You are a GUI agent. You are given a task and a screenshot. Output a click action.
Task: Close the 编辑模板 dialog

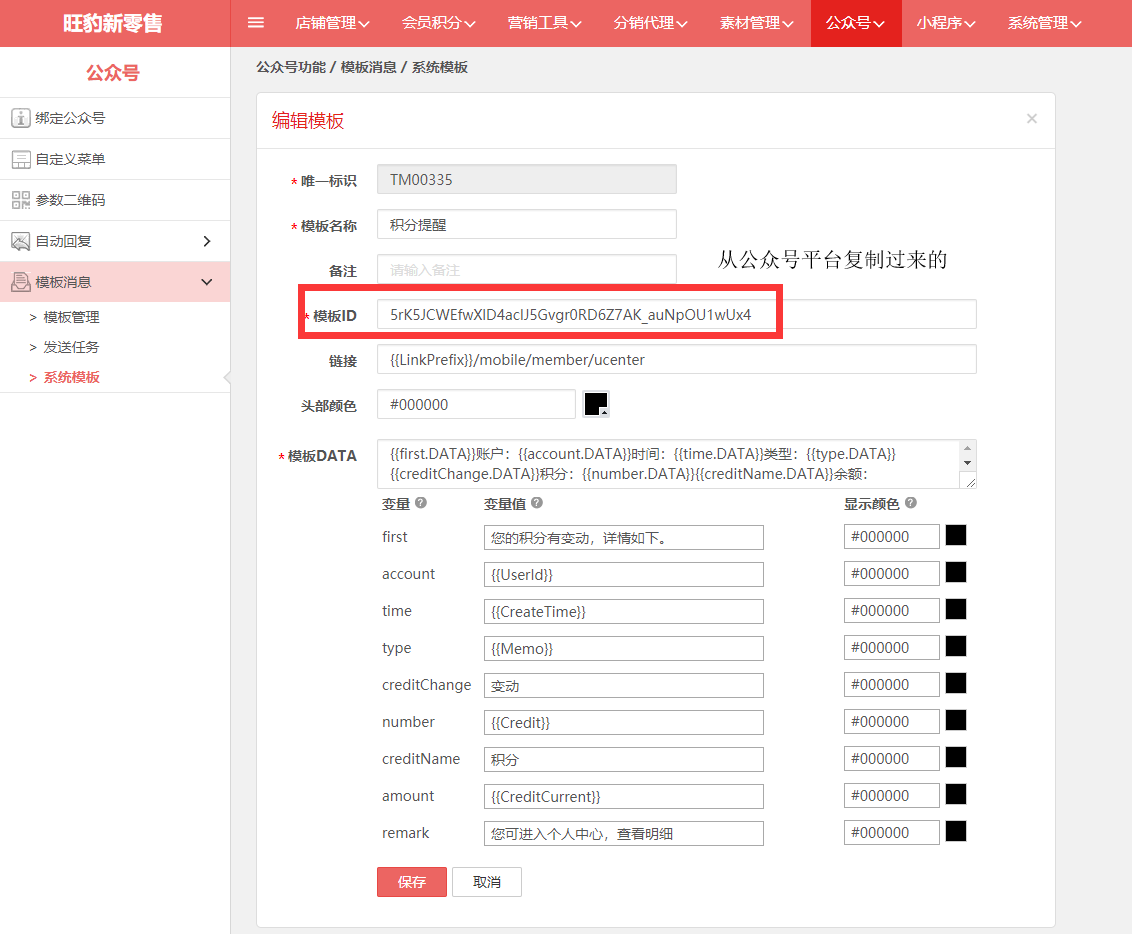click(x=1032, y=119)
